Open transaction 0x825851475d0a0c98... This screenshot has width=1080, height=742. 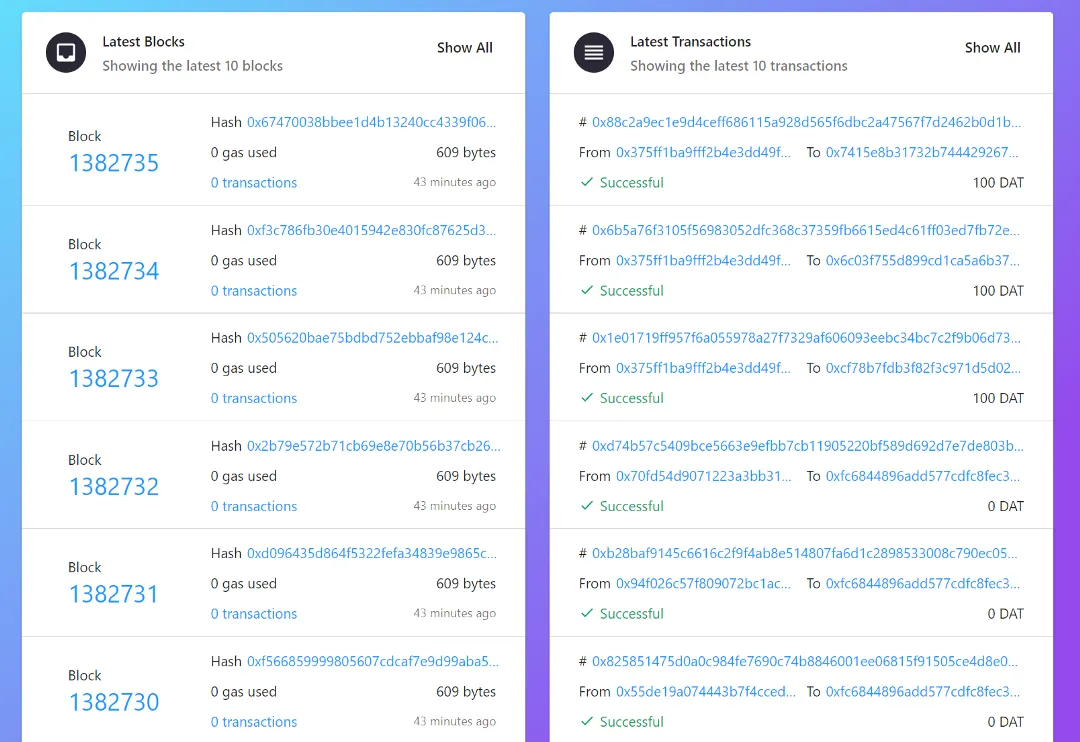pos(804,661)
